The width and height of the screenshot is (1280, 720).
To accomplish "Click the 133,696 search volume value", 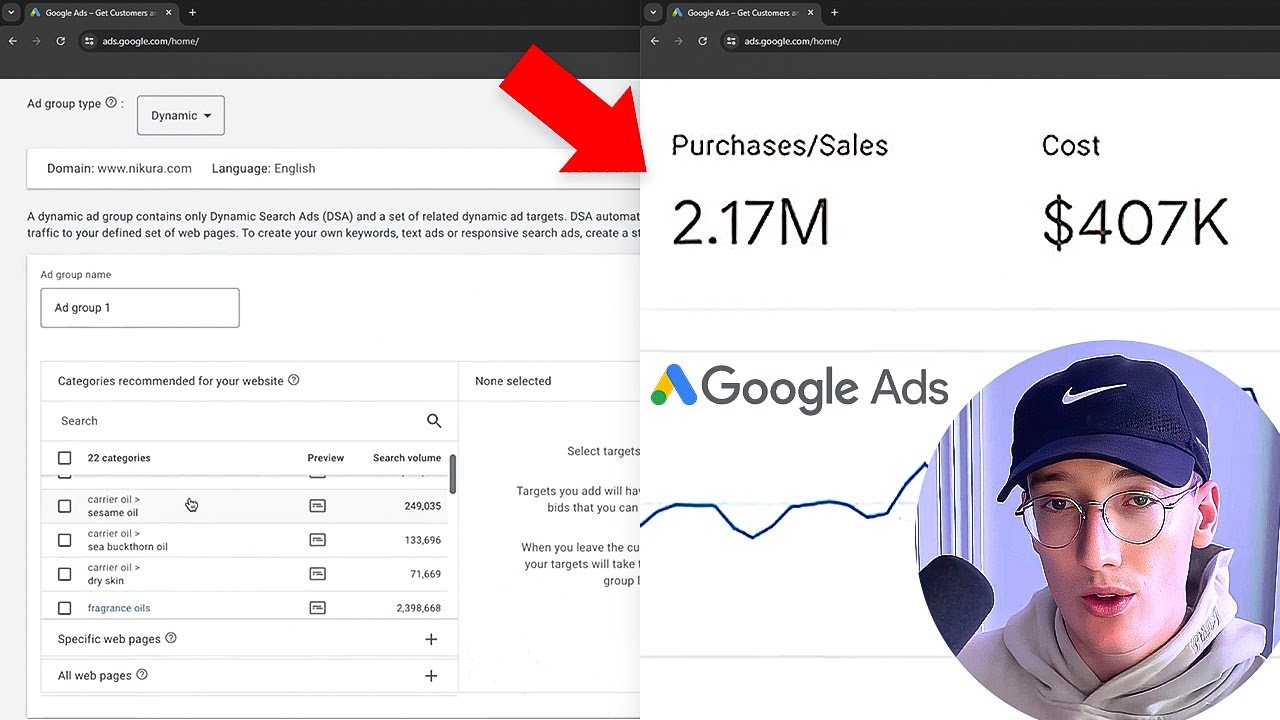I will click(x=423, y=540).
